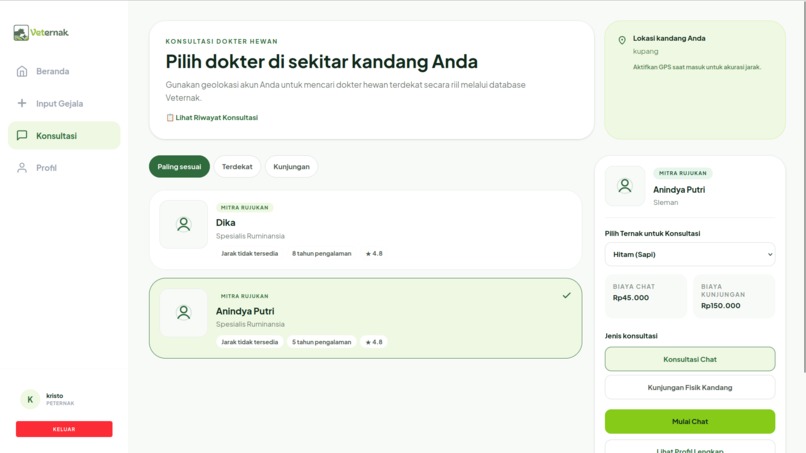Open the Beranda menu item
Viewport: 806px width, 453px height.
tap(64, 71)
